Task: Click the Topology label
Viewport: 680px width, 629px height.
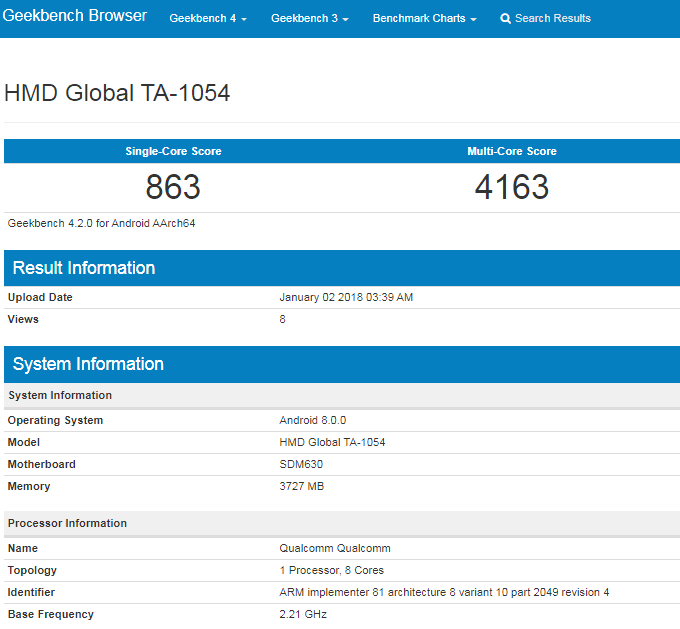Action: (32, 570)
